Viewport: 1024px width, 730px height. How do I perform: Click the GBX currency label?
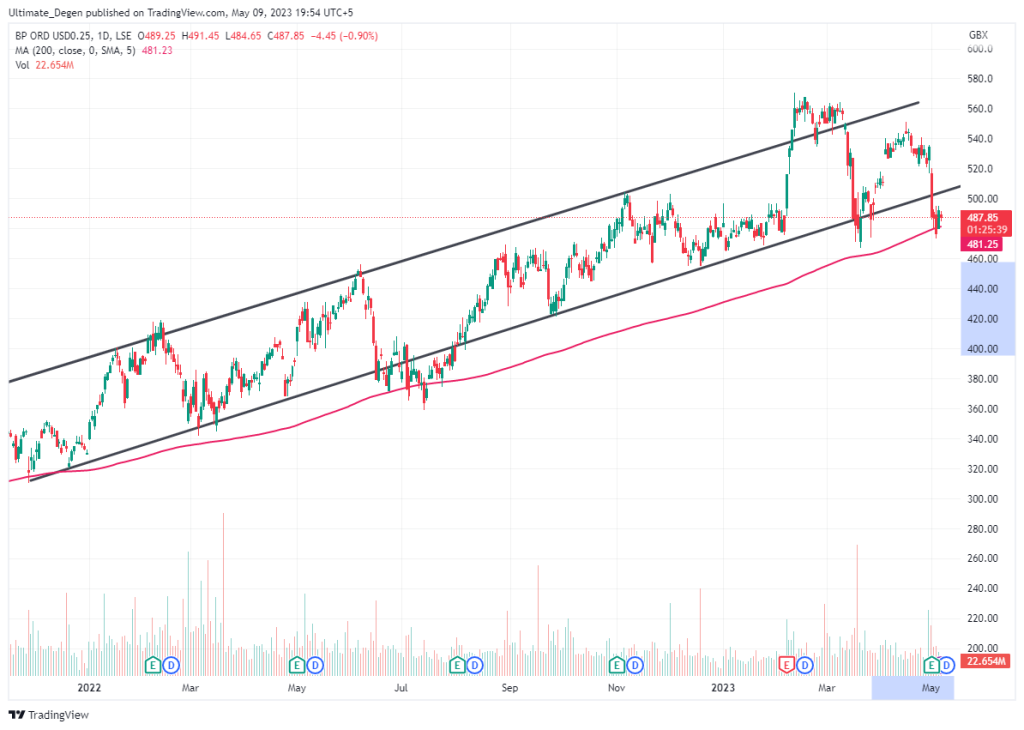[978, 35]
